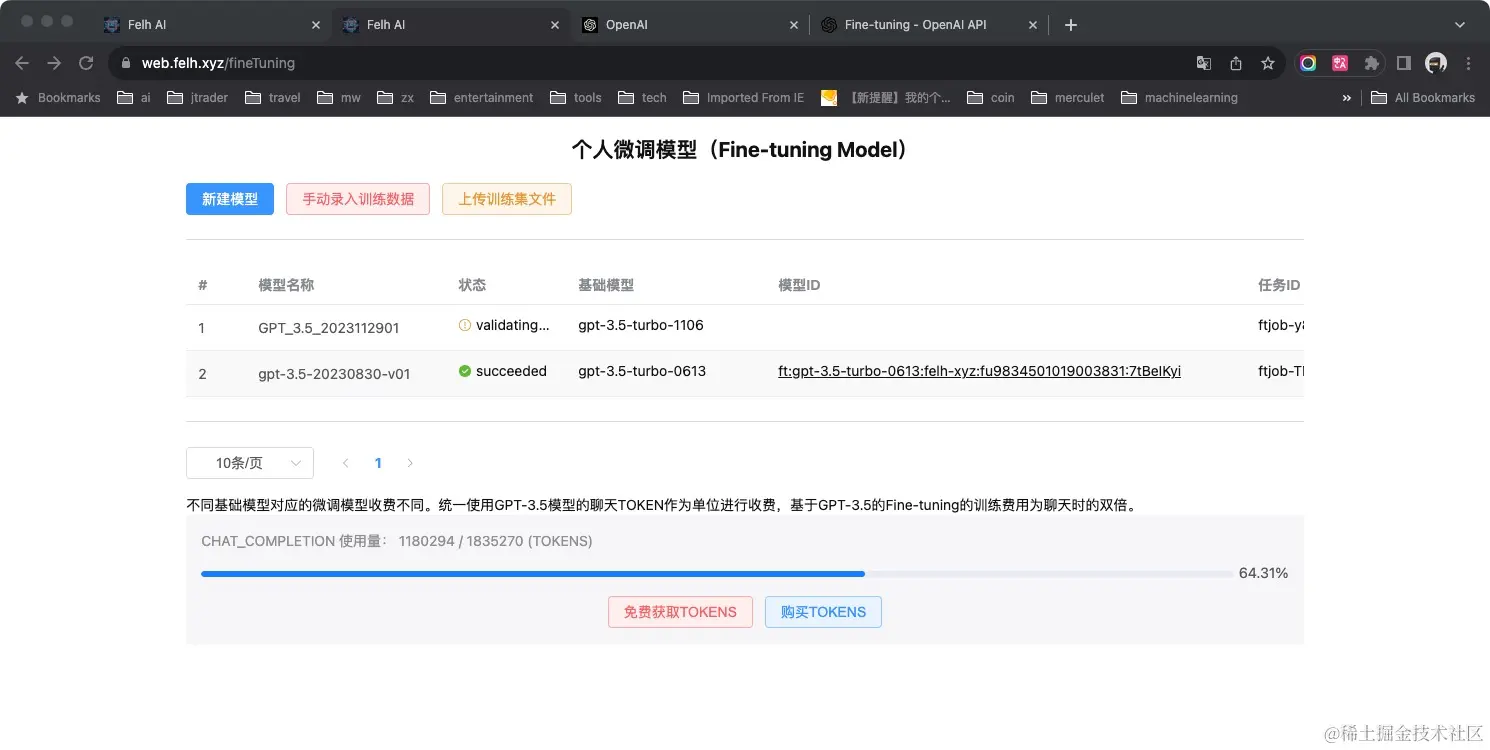Bookmark this page via the star icon
Screen dimensions: 1490x750
1268,62
